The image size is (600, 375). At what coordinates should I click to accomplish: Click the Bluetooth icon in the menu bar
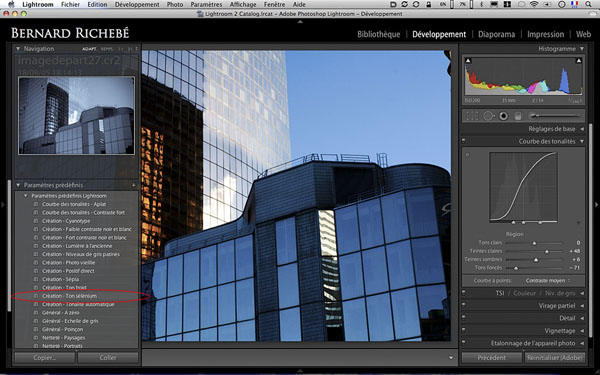point(482,5)
